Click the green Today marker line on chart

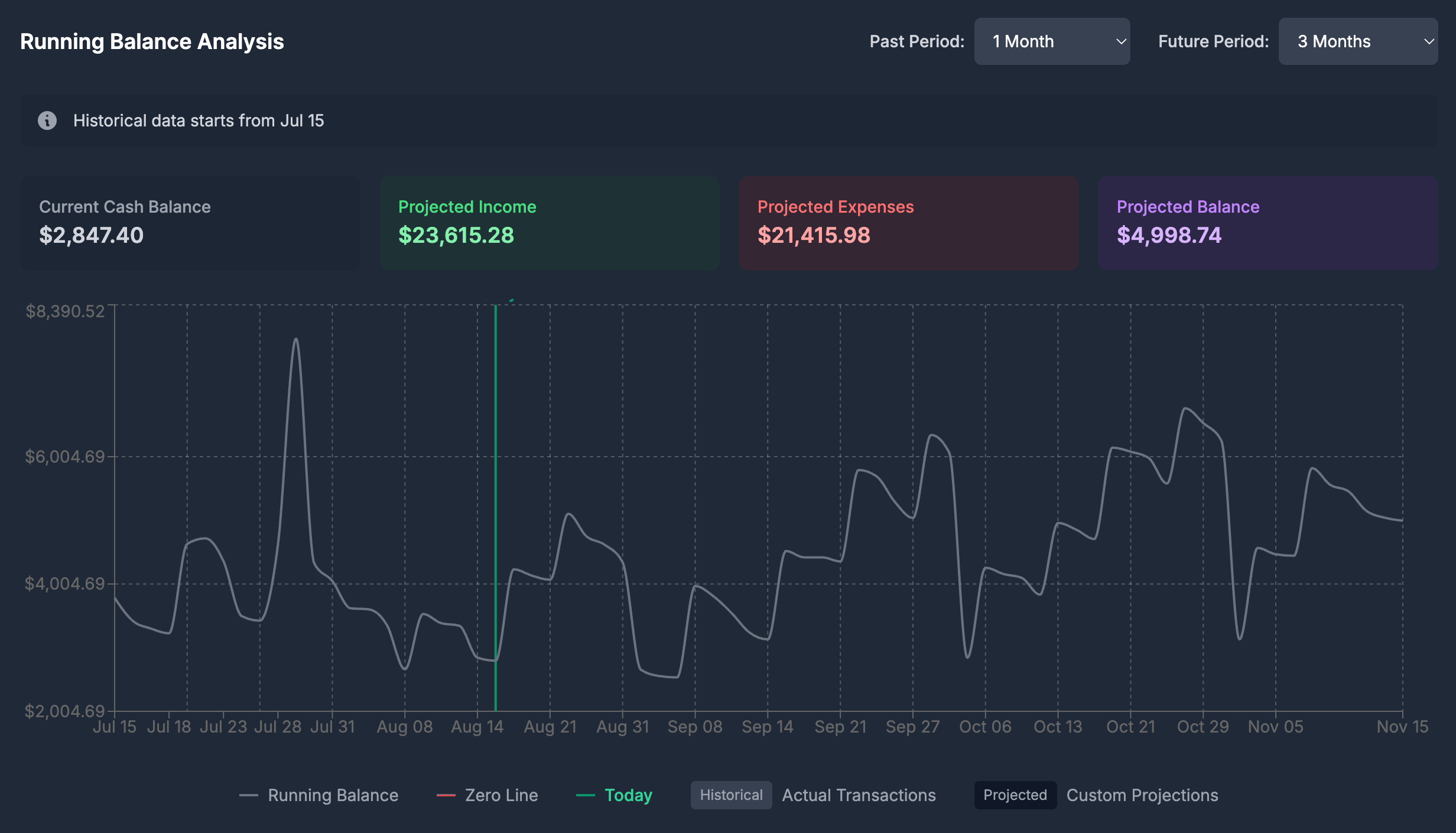click(495, 508)
